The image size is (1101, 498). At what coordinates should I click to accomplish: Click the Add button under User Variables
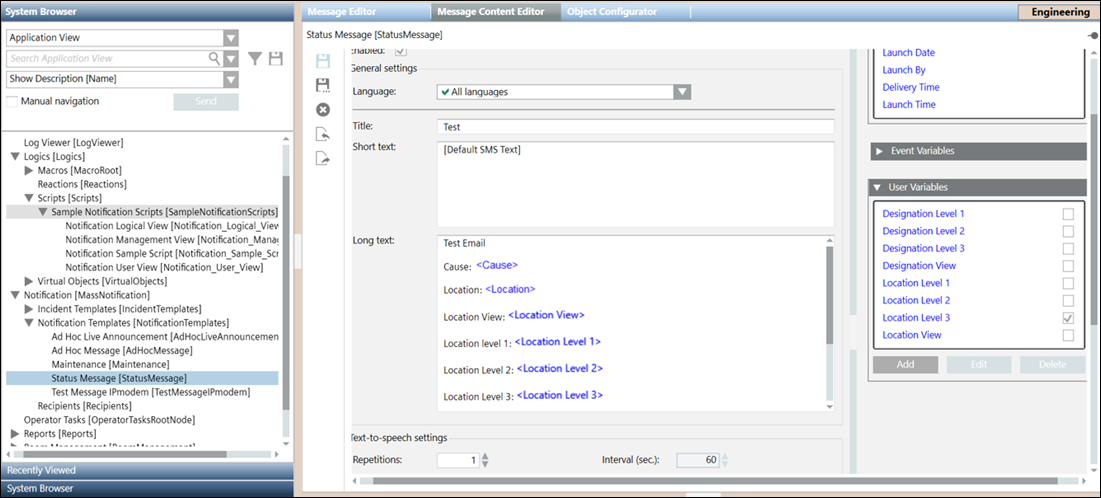tap(905, 365)
